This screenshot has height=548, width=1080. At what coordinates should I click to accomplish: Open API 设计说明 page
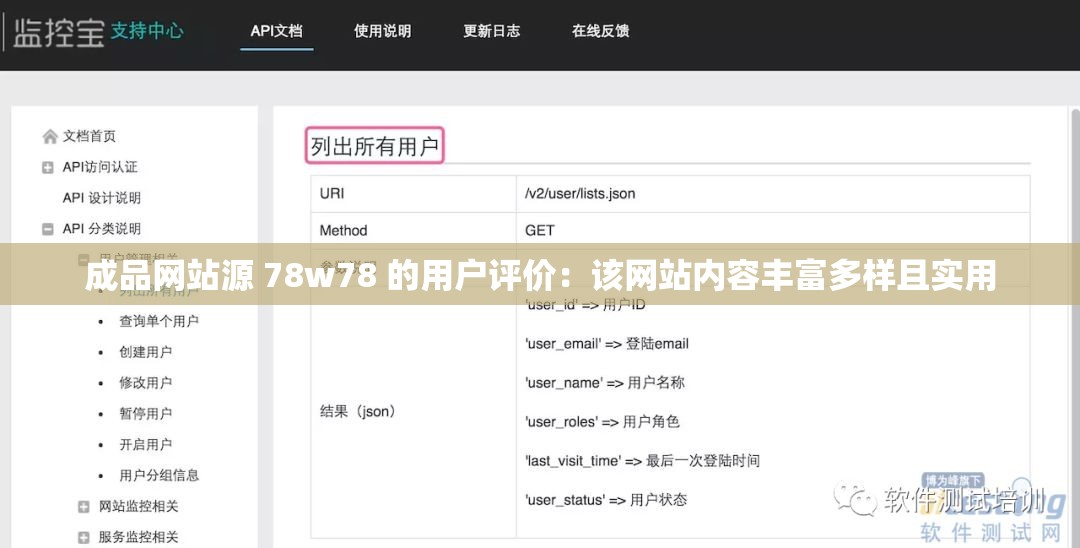102,198
